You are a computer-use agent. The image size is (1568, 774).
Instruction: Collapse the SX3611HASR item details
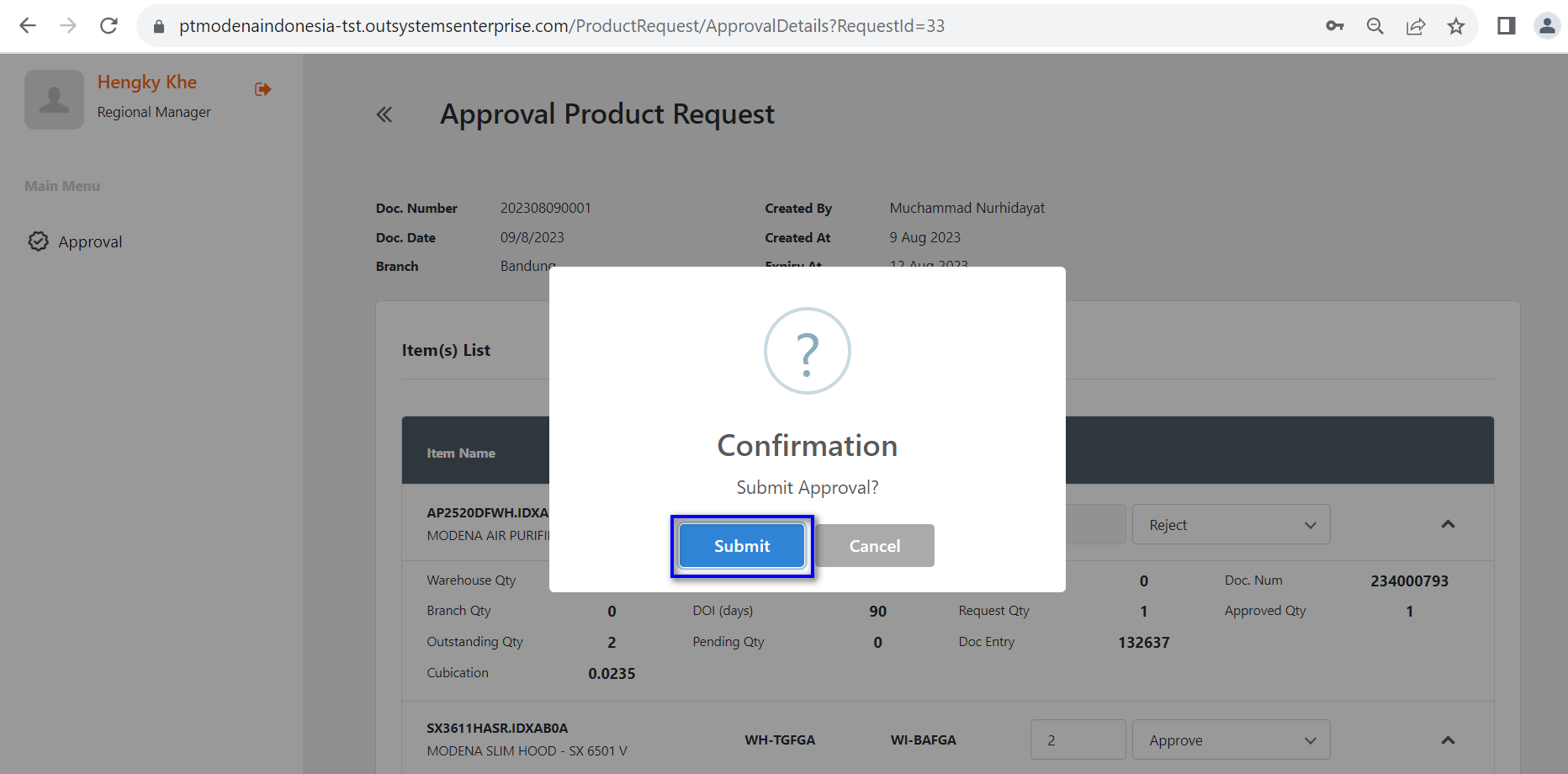pos(1448,740)
